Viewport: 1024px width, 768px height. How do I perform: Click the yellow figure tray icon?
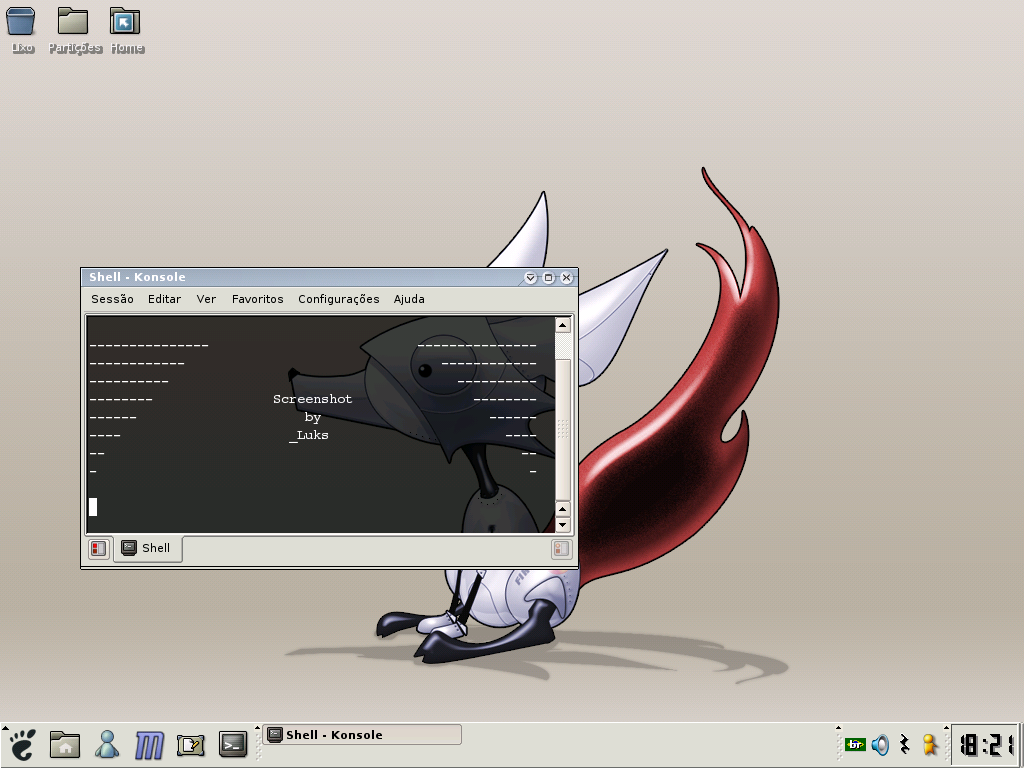coord(929,744)
